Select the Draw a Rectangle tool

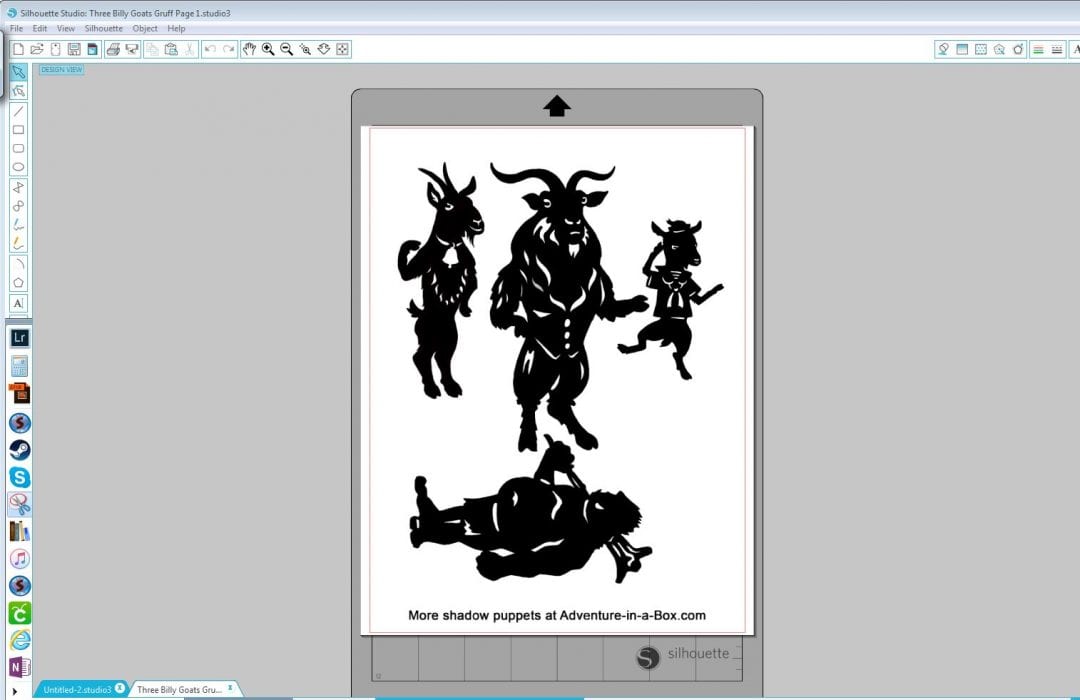click(x=19, y=130)
